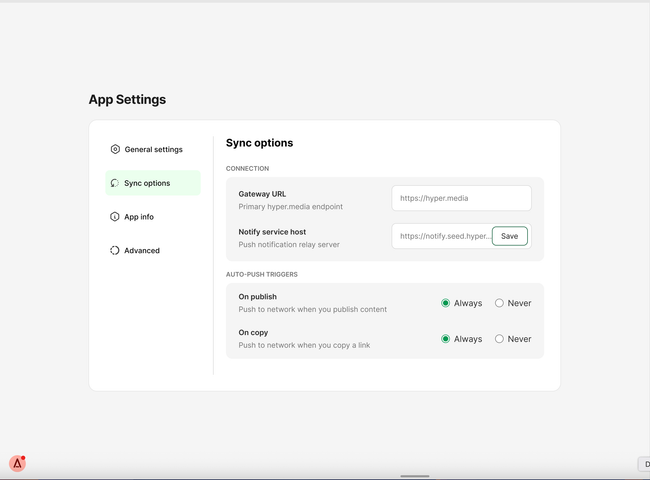Click the partially visible button at bottom-right edge
The width and height of the screenshot is (650, 480).
coord(644,464)
